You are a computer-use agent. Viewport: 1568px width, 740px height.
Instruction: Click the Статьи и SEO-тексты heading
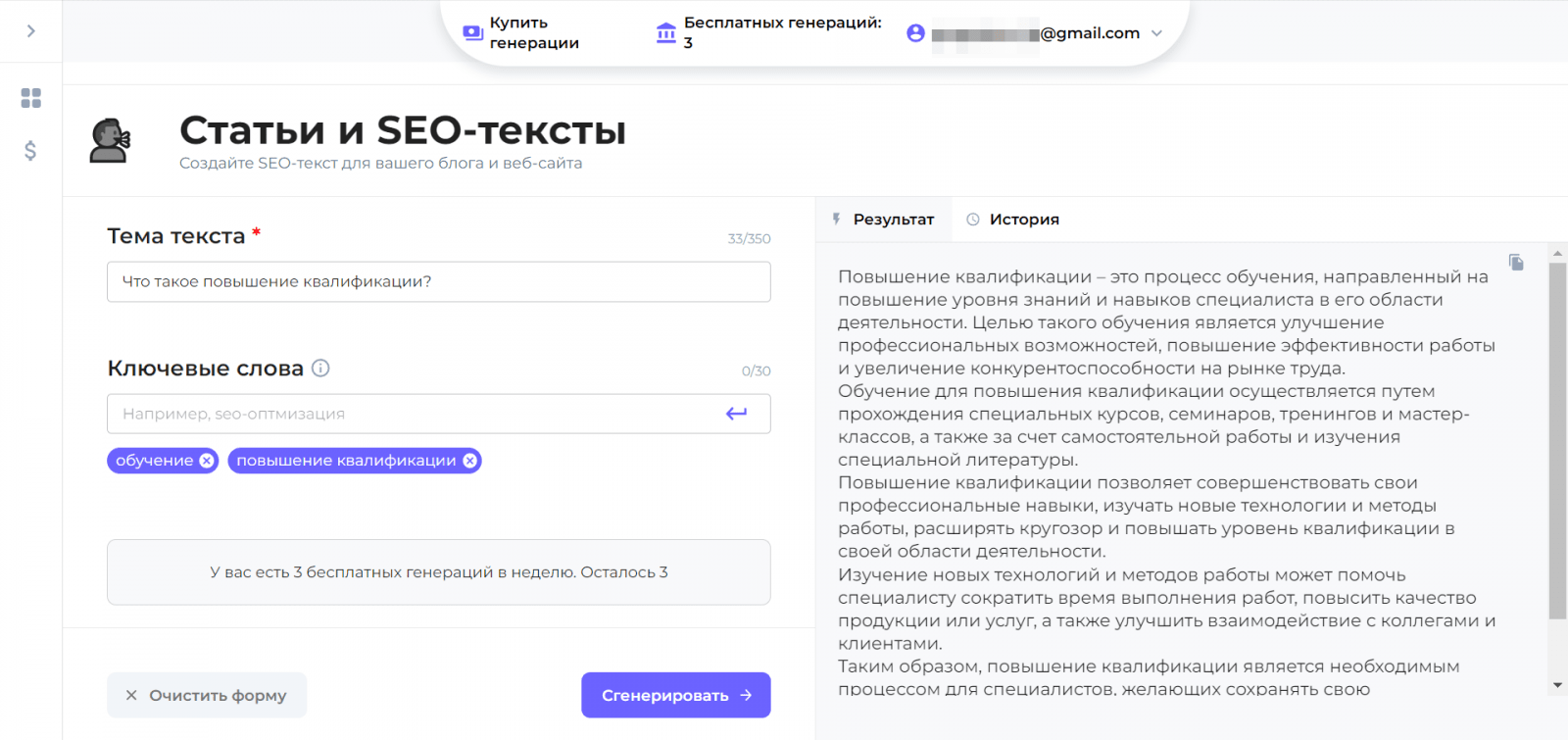pos(403,130)
